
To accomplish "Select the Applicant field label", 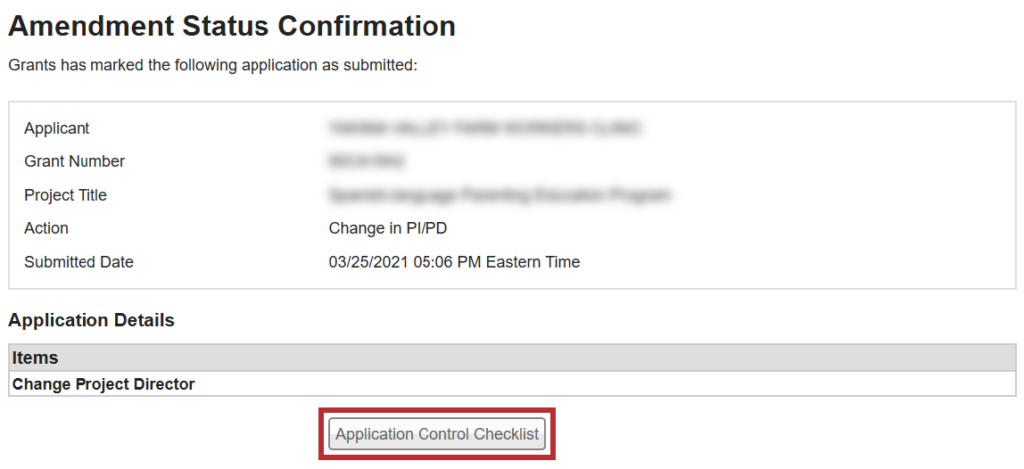I will click(57, 128).
